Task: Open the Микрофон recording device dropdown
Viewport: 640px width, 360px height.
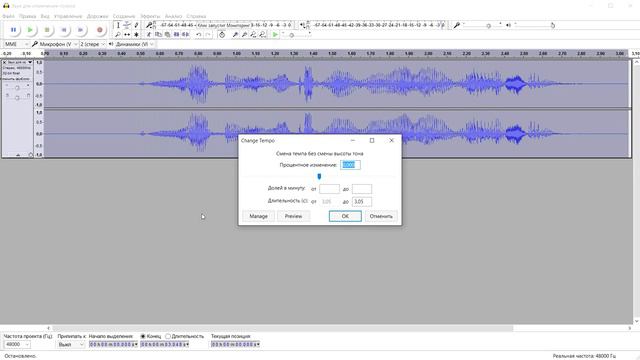Action: [58, 44]
